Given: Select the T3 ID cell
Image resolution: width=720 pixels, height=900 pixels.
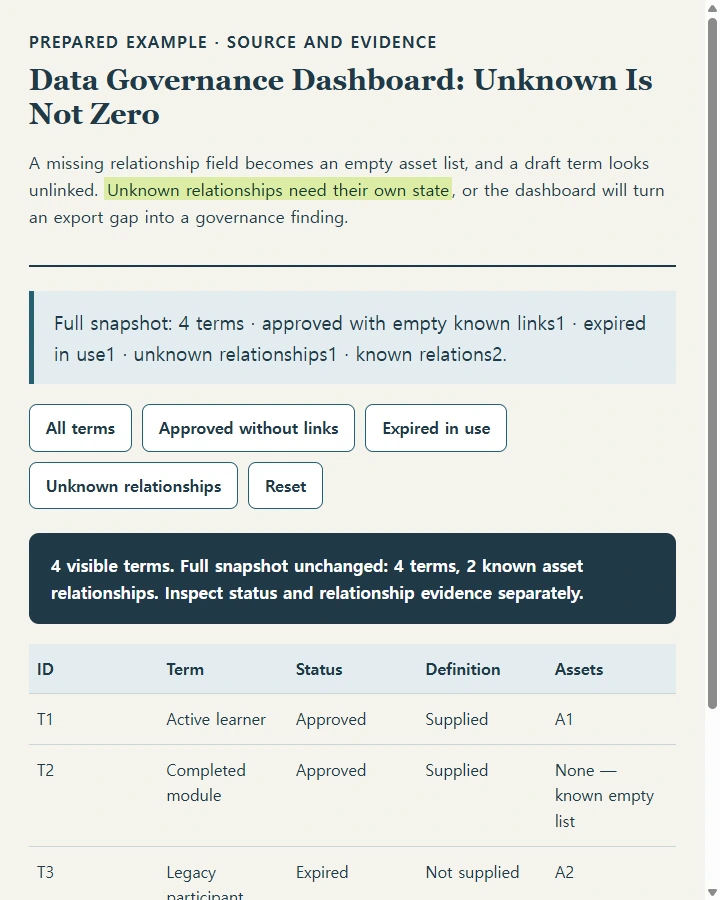Looking at the screenshot, I should click(94, 874).
